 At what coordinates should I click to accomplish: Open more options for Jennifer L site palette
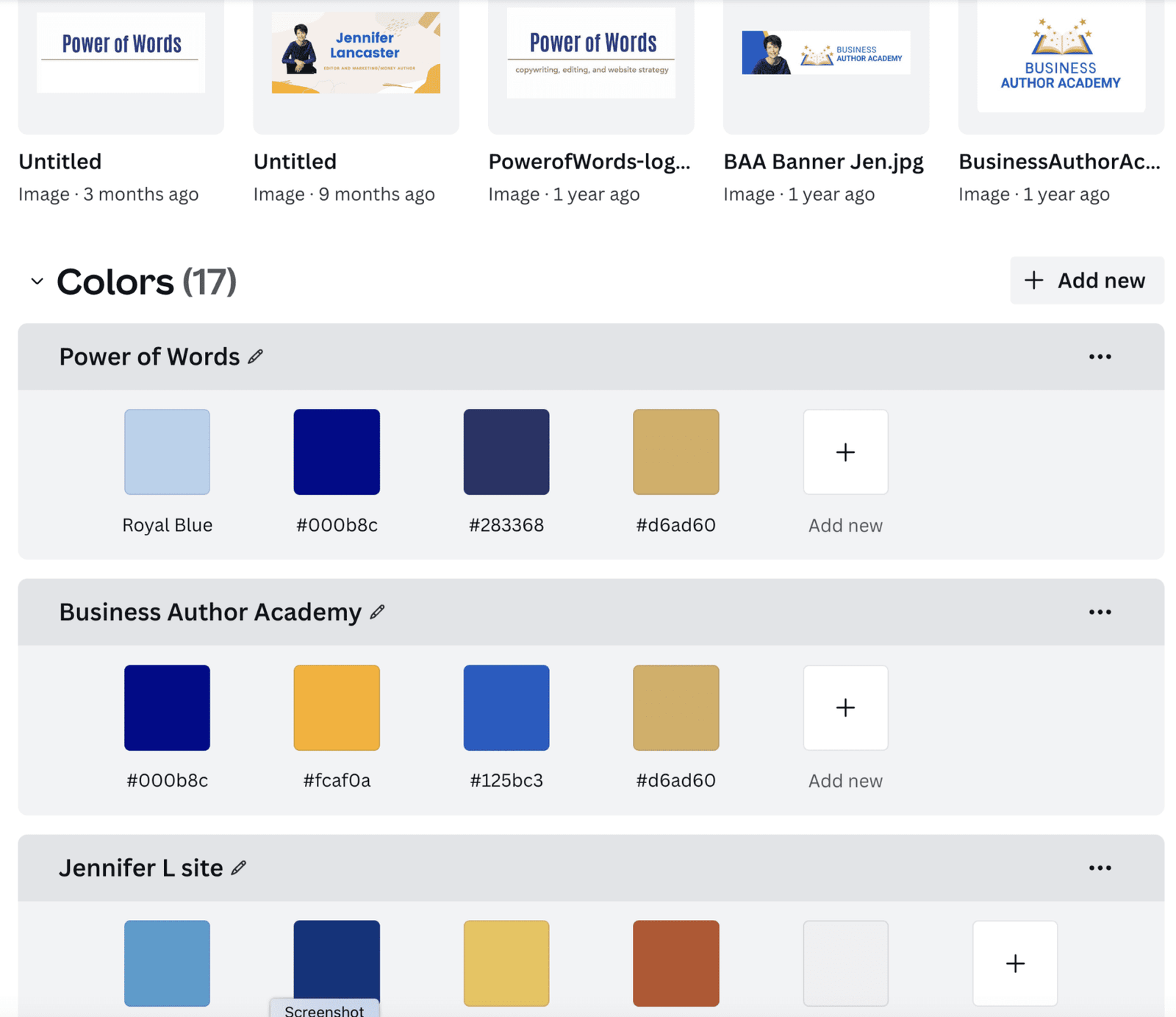1100,868
